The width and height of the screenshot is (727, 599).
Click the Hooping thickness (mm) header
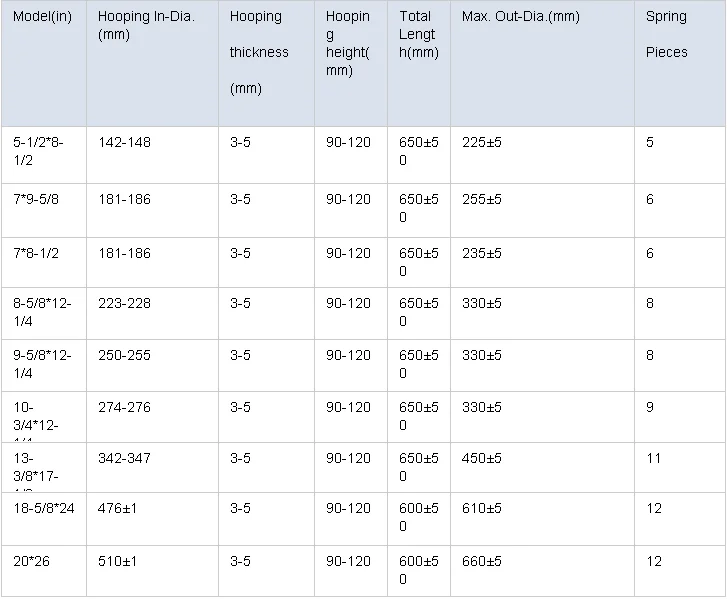[x=258, y=52]
